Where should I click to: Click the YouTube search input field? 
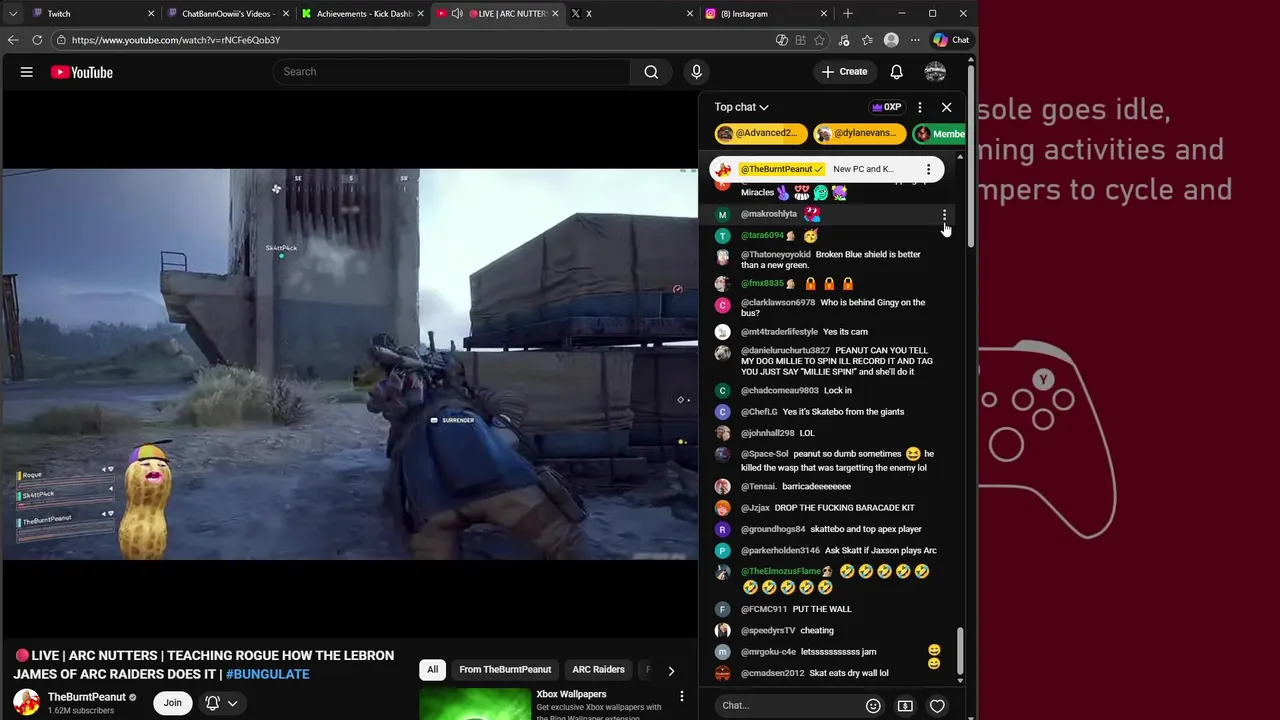coord(452,72)
